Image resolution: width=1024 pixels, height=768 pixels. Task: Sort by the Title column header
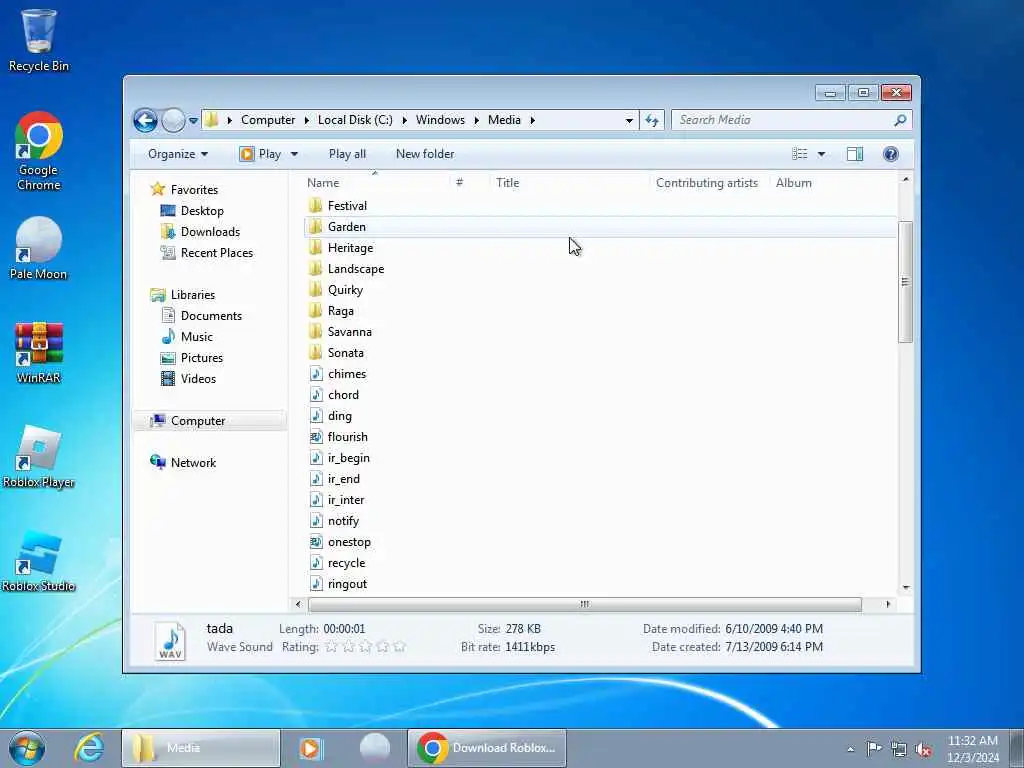[x=507, y=183]
